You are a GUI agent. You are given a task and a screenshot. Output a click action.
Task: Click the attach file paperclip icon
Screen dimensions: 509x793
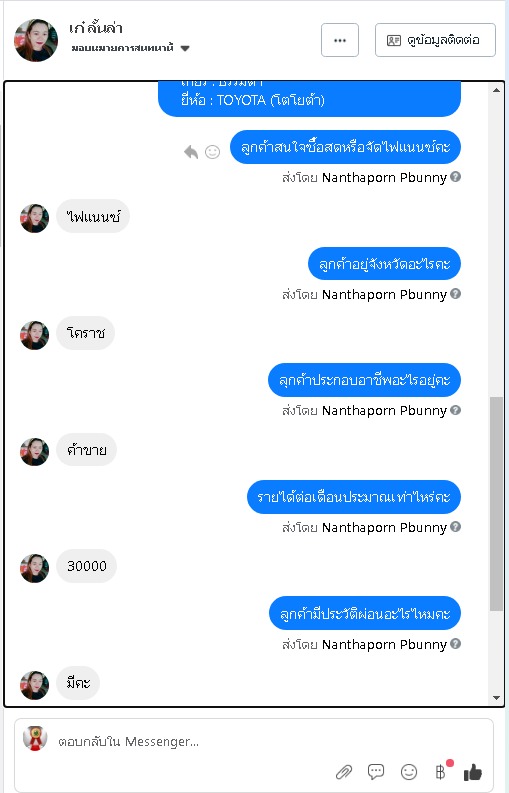point(344,772)
